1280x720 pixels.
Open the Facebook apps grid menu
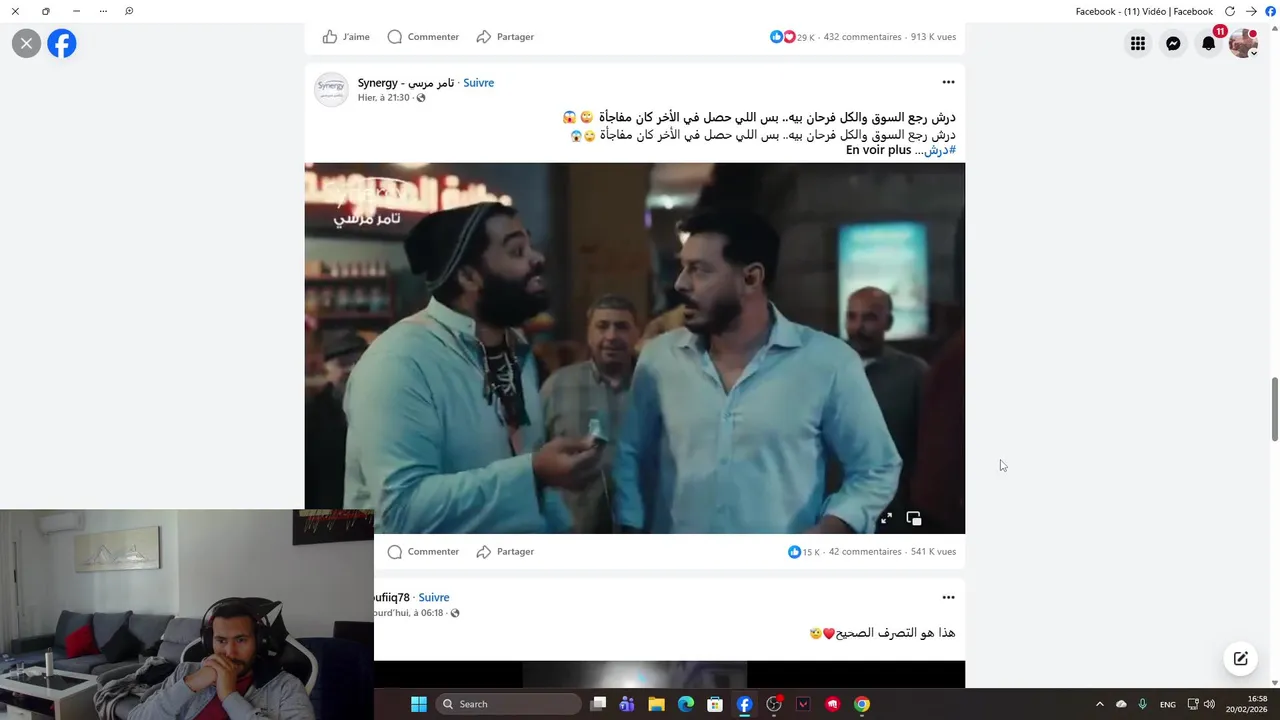coord(1138,43)
